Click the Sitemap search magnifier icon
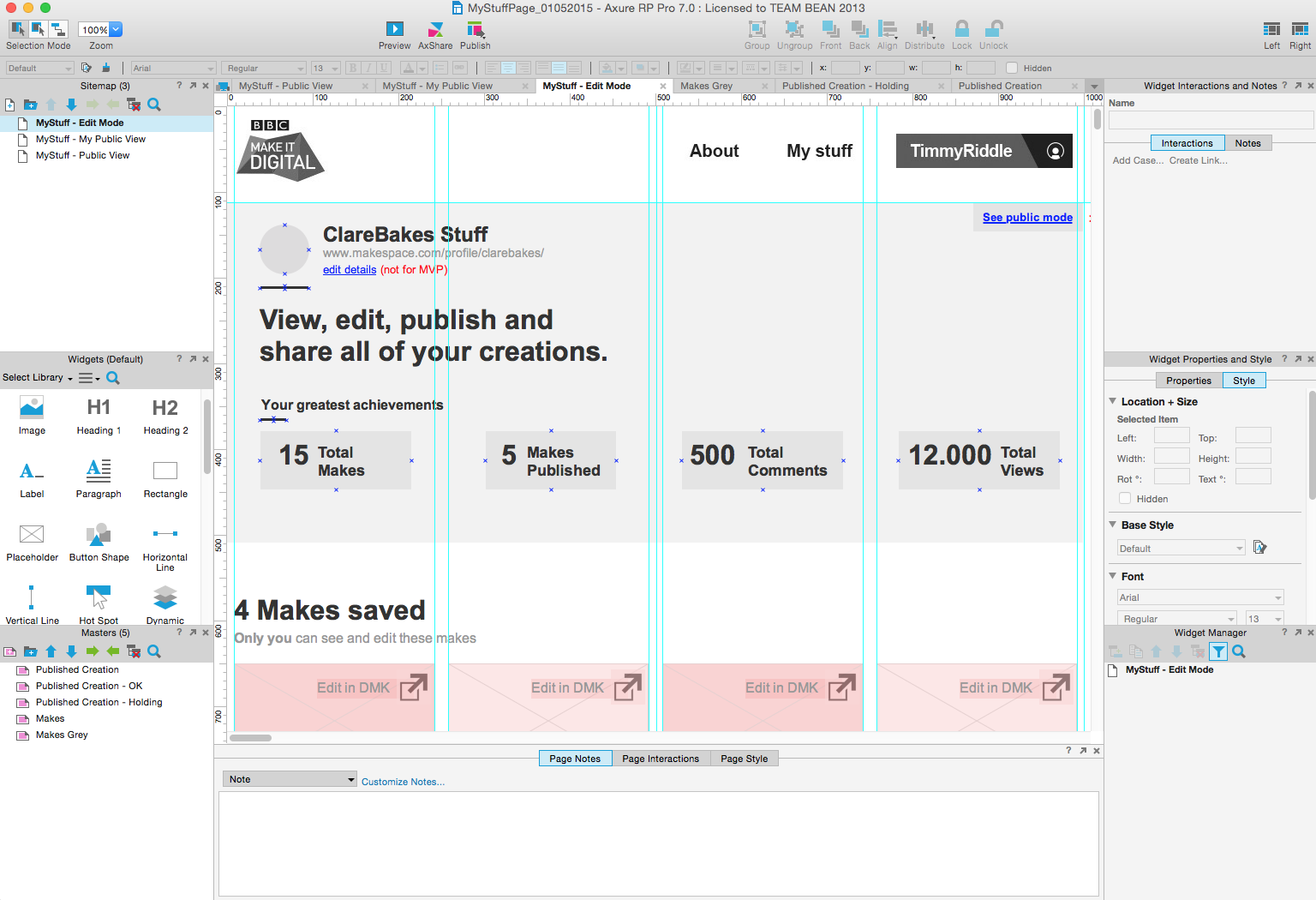 [154, 105]
